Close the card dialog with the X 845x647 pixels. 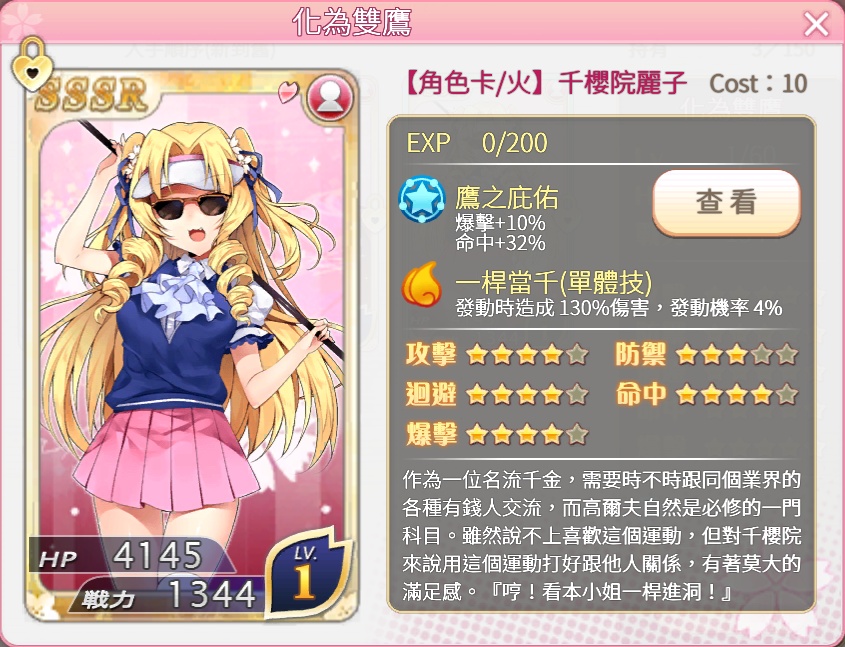pos(816,24)
